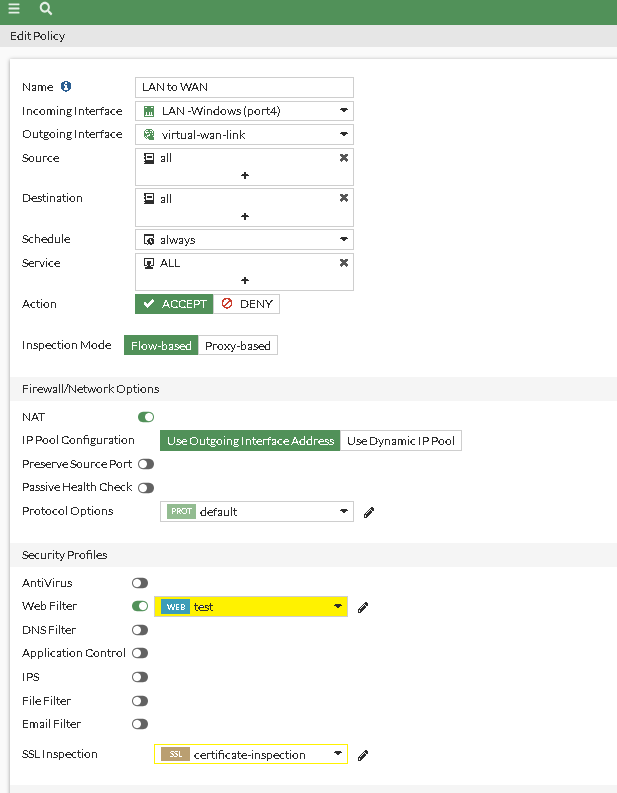
Task: Expand the Incoming Interface dropdown
Action: click(244, 111)
